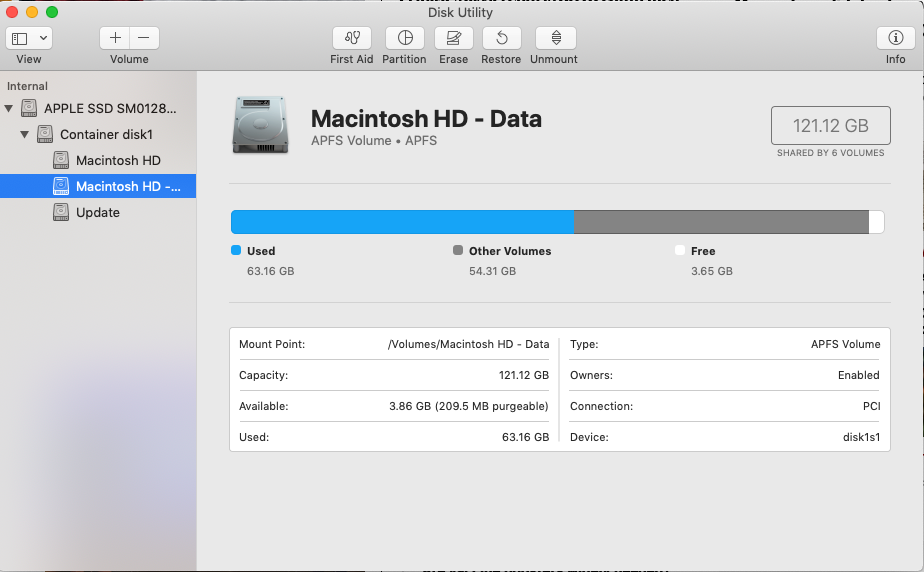Click the Erase toolbar icon

453,38
